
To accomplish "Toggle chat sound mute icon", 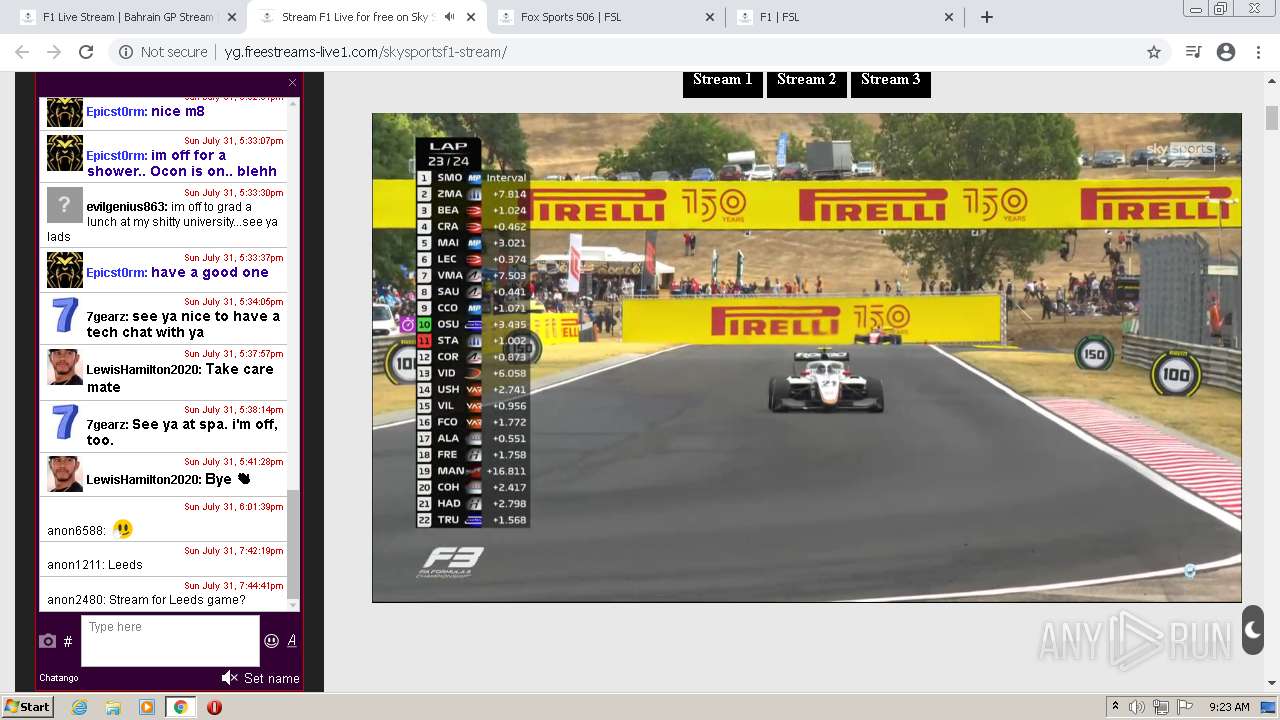I will tap(229, 678).
